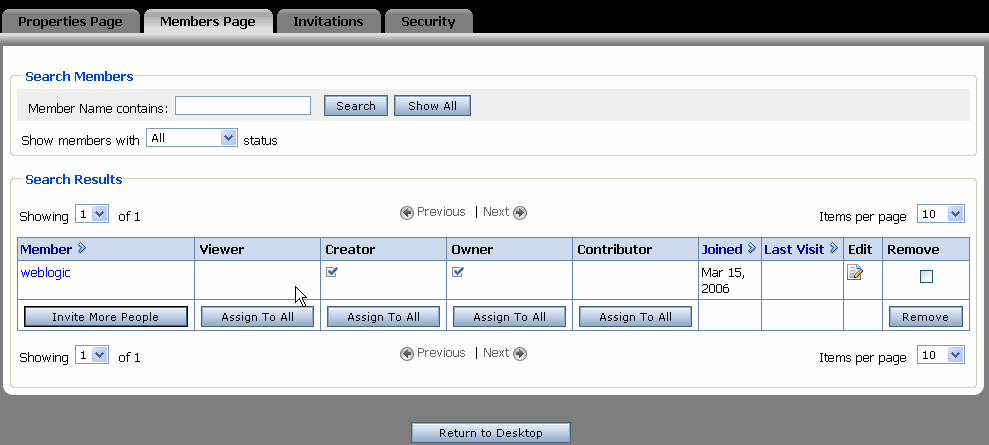Toggle Owner checkbox for weblogic
Viewport: 989px width, 445px height.
(458, 272)
